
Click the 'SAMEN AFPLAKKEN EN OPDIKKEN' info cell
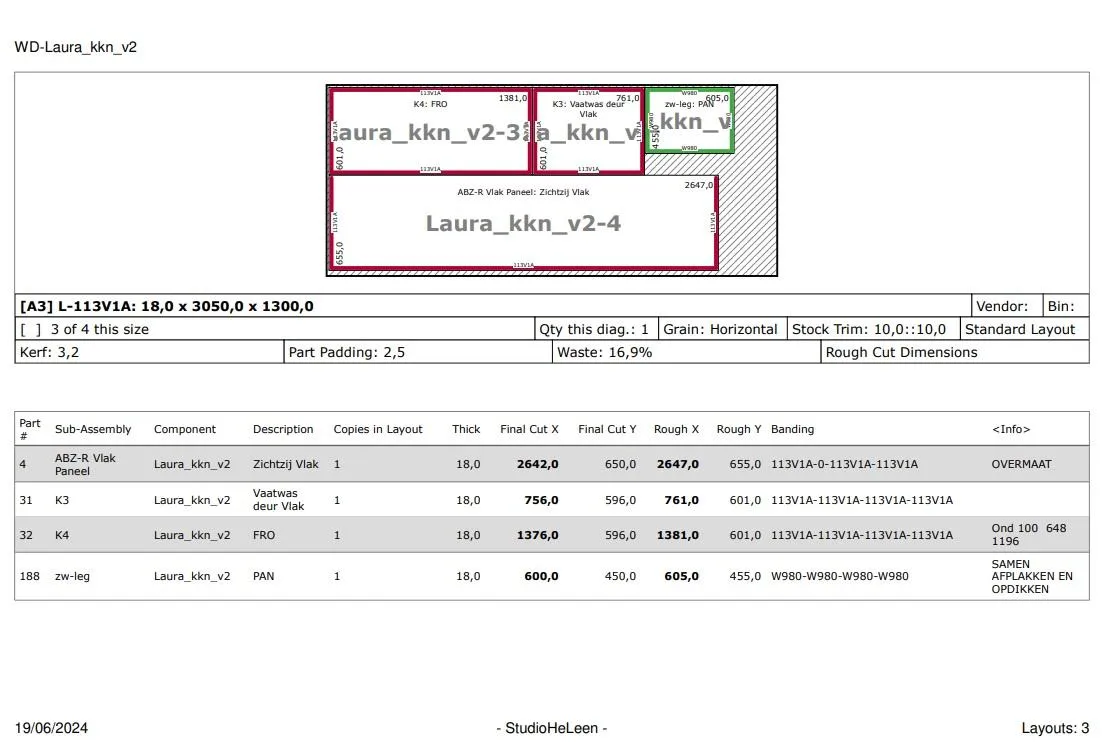pos(1032,576)
